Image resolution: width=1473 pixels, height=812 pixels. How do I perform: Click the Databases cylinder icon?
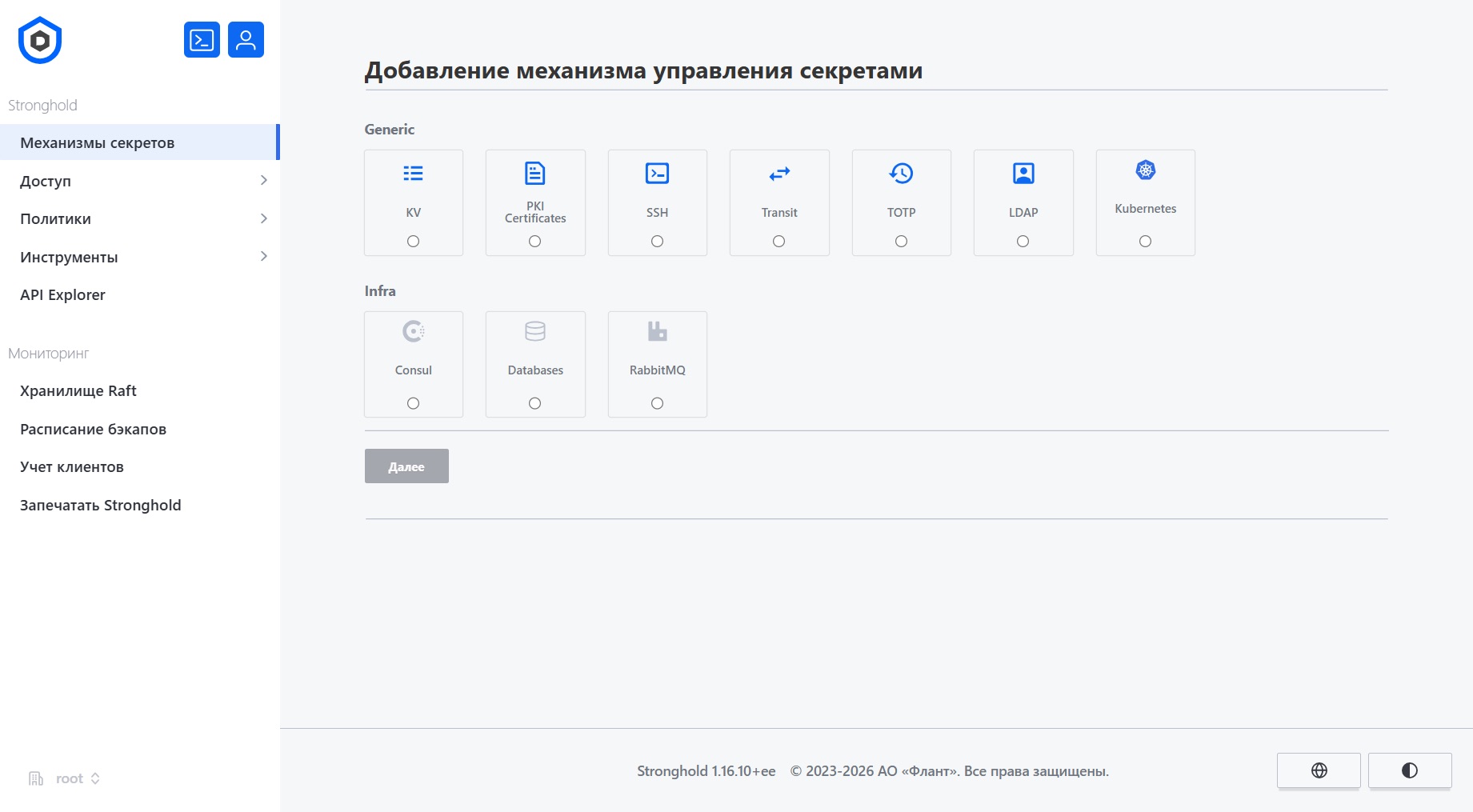(535, 331)
